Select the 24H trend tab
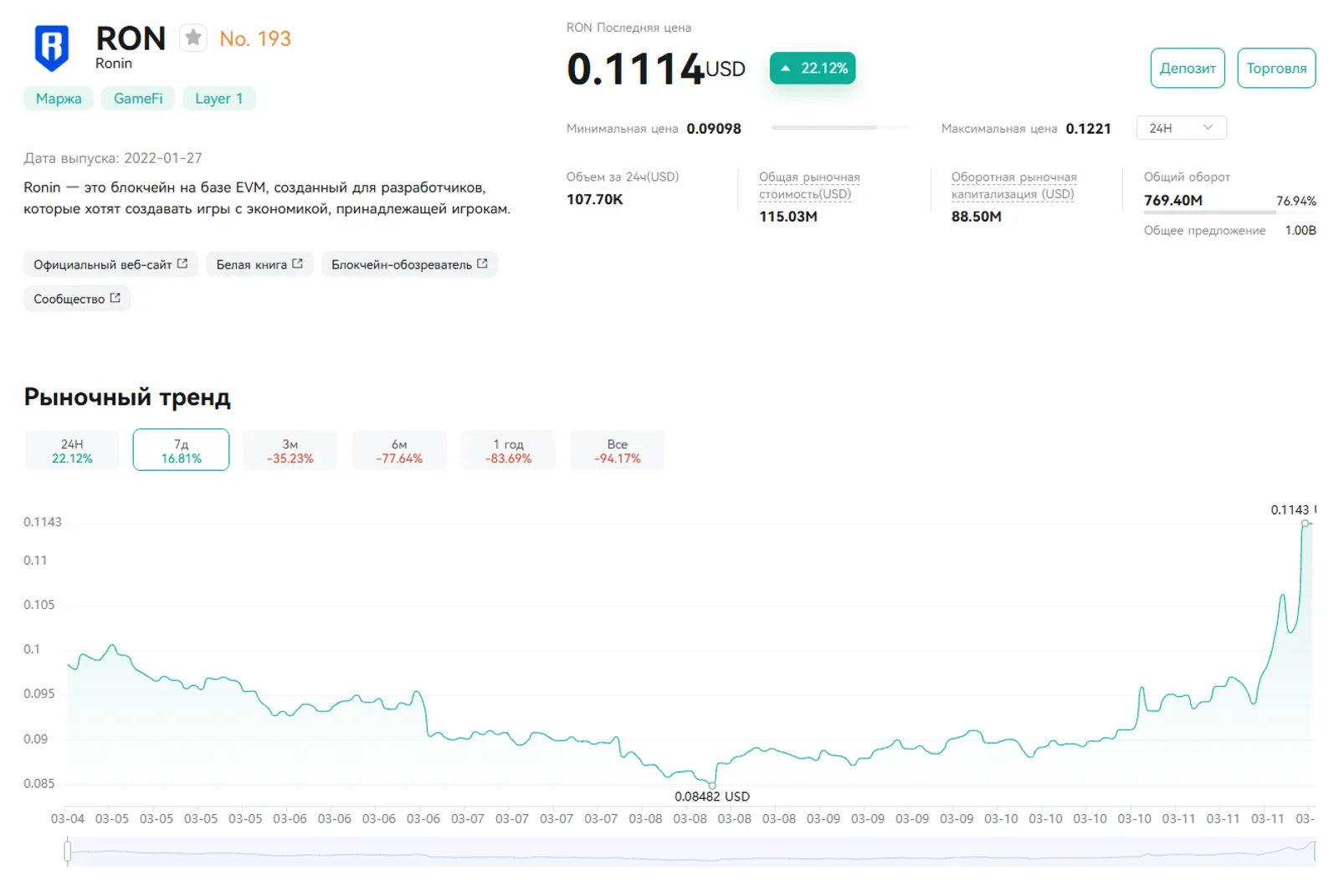This screenshot has width=1339, height=896. click(72, 450)
